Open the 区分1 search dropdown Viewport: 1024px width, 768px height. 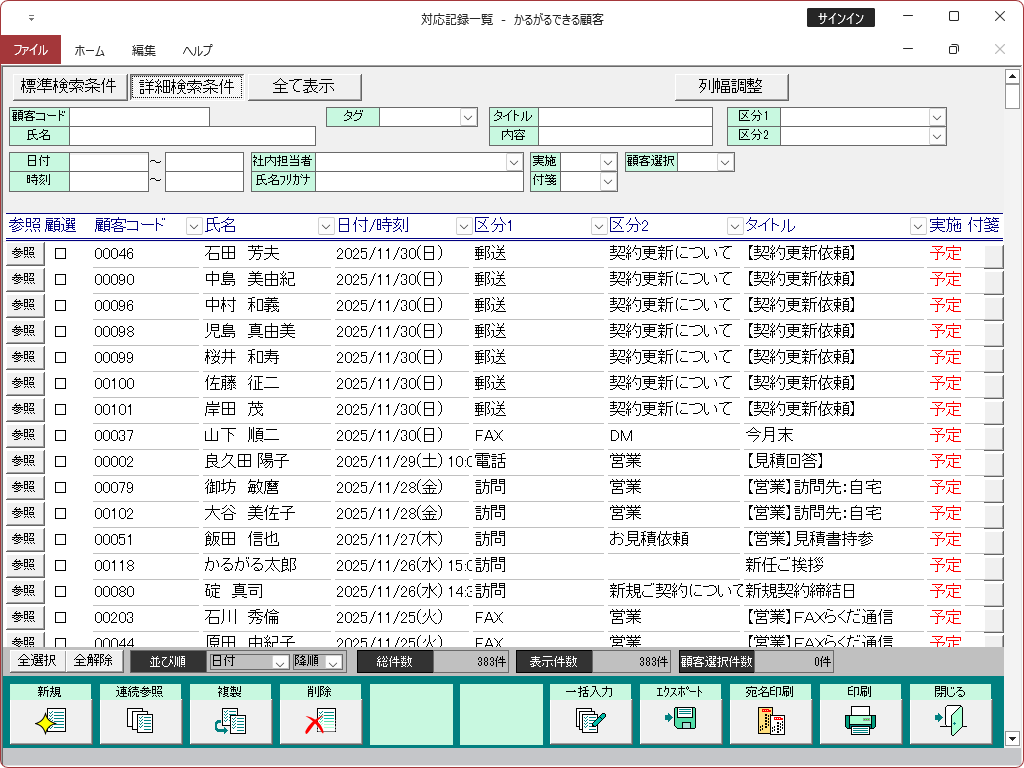pyautogui.click(x=937, y=117)
